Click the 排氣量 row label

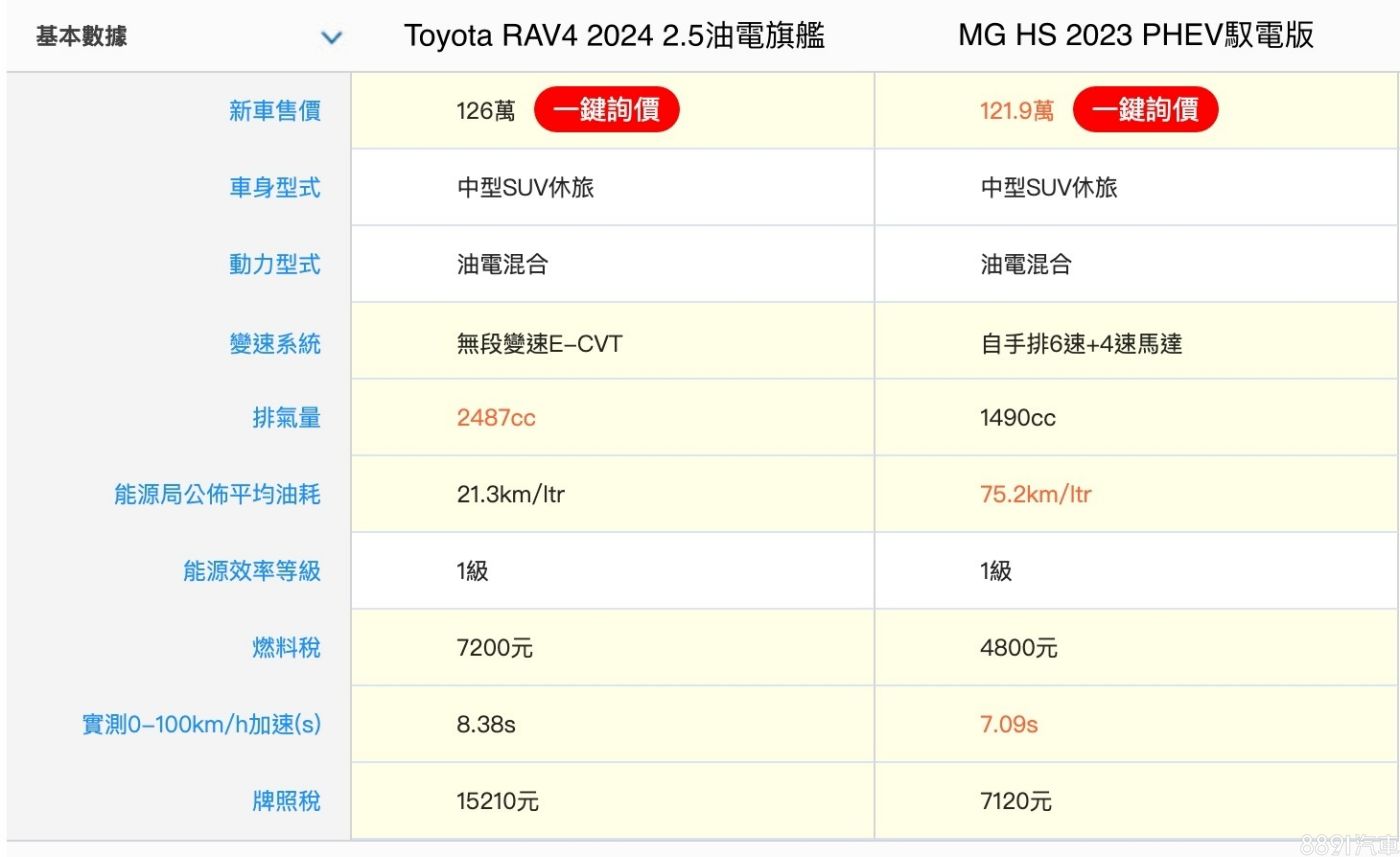(287, 418)
